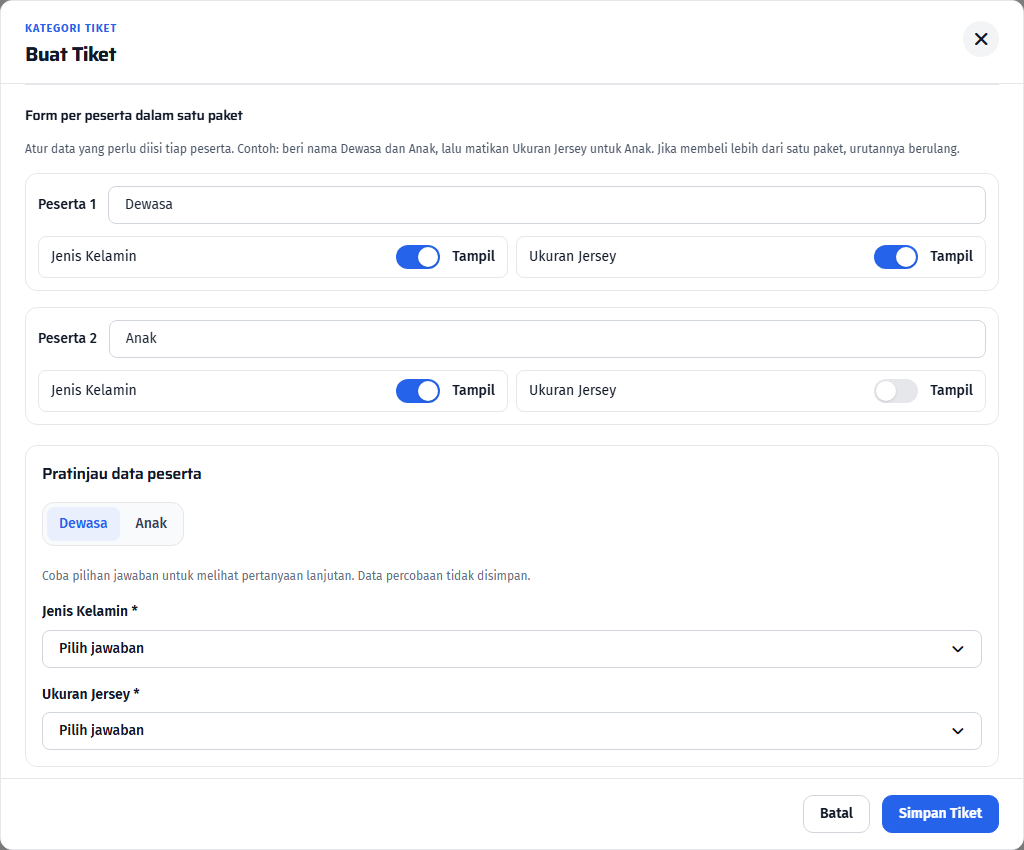
Task: Toggle Jenis Kelamin for Peserta 1
Action: 418,257
